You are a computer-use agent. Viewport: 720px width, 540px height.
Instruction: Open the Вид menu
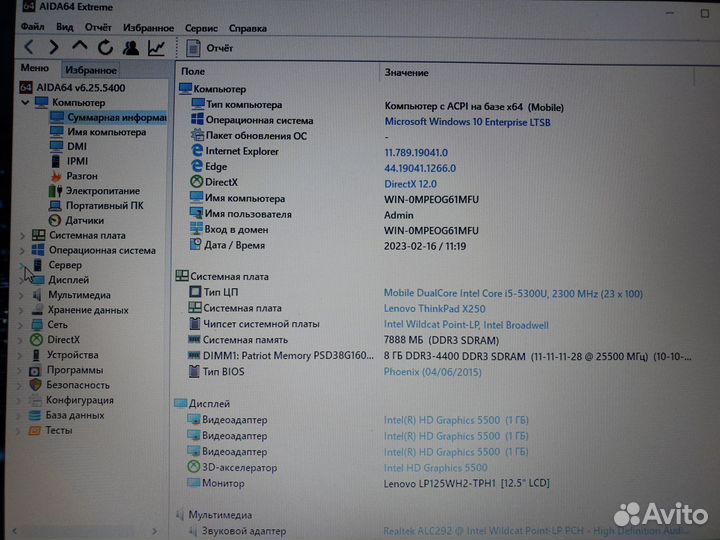tap(64, 27)
